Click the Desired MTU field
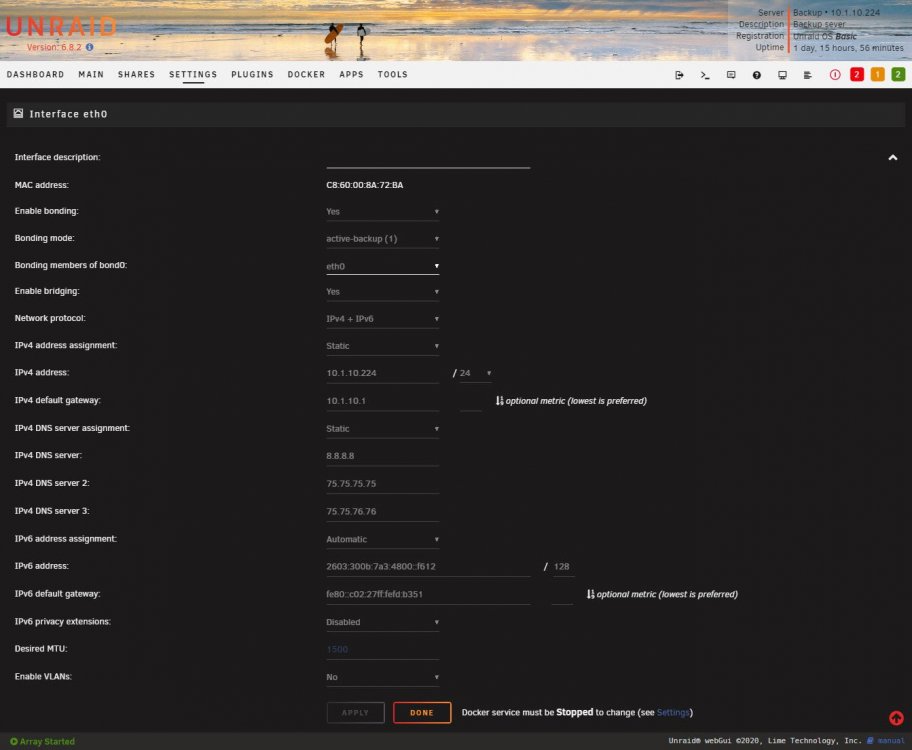The height and width of the screenshot is (750, 912). point(383,650)
